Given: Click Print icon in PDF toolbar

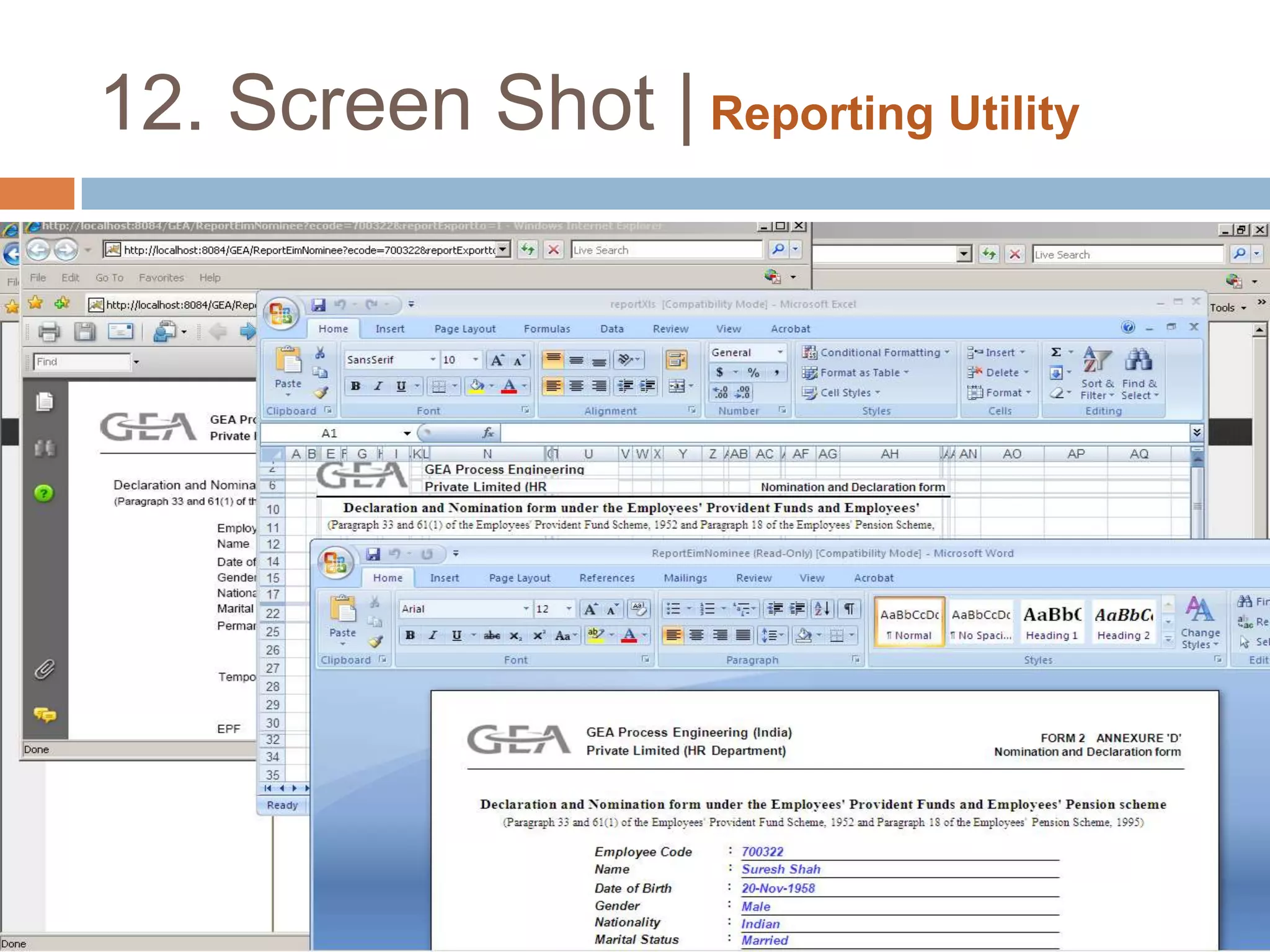Looking at the screenshot, I should tap(49, 332).
